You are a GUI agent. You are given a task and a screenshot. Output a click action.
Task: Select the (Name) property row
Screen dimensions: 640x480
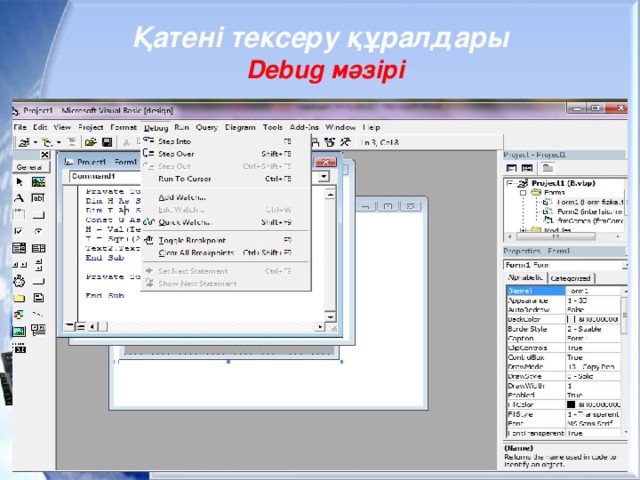point(563,291)
